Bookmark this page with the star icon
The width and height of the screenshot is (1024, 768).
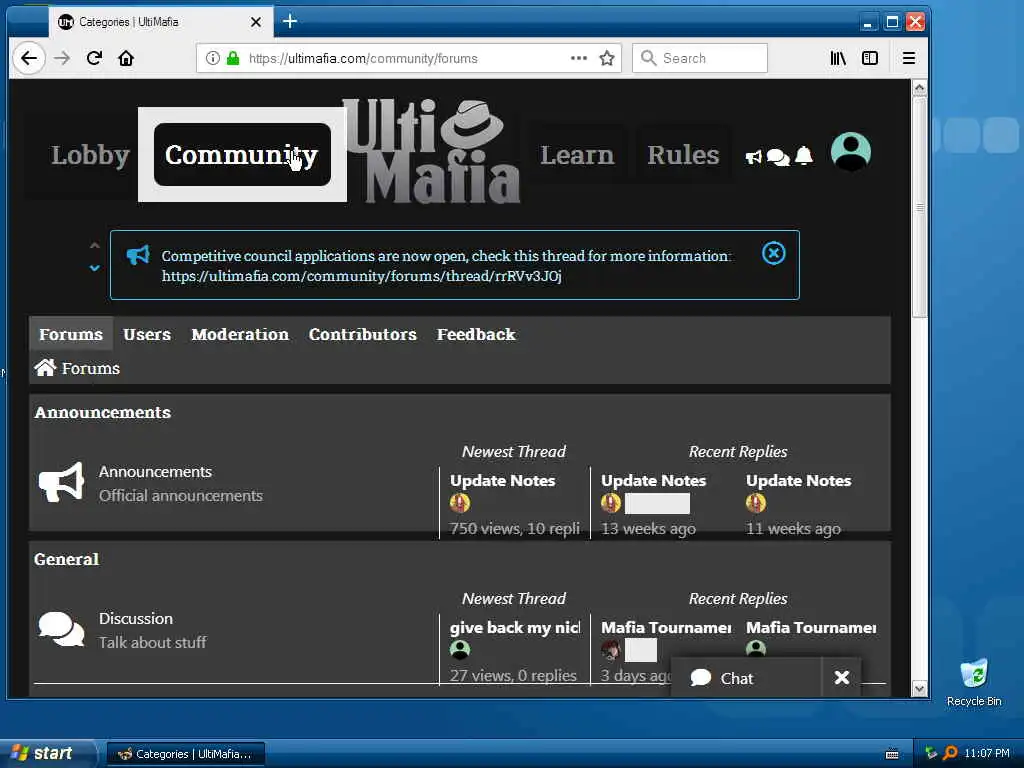click(x=607, y=58)
